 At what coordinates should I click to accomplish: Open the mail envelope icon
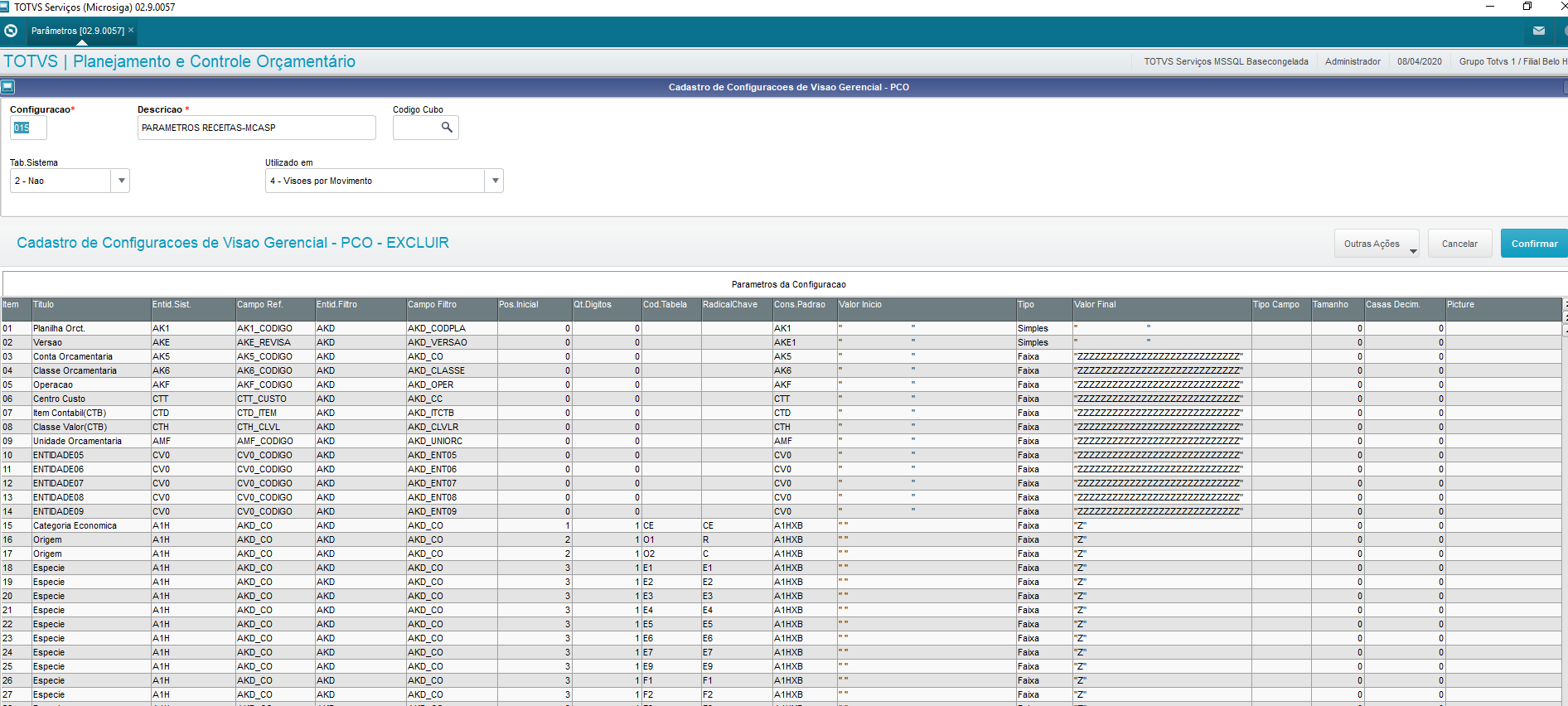tap(1539, 31)
